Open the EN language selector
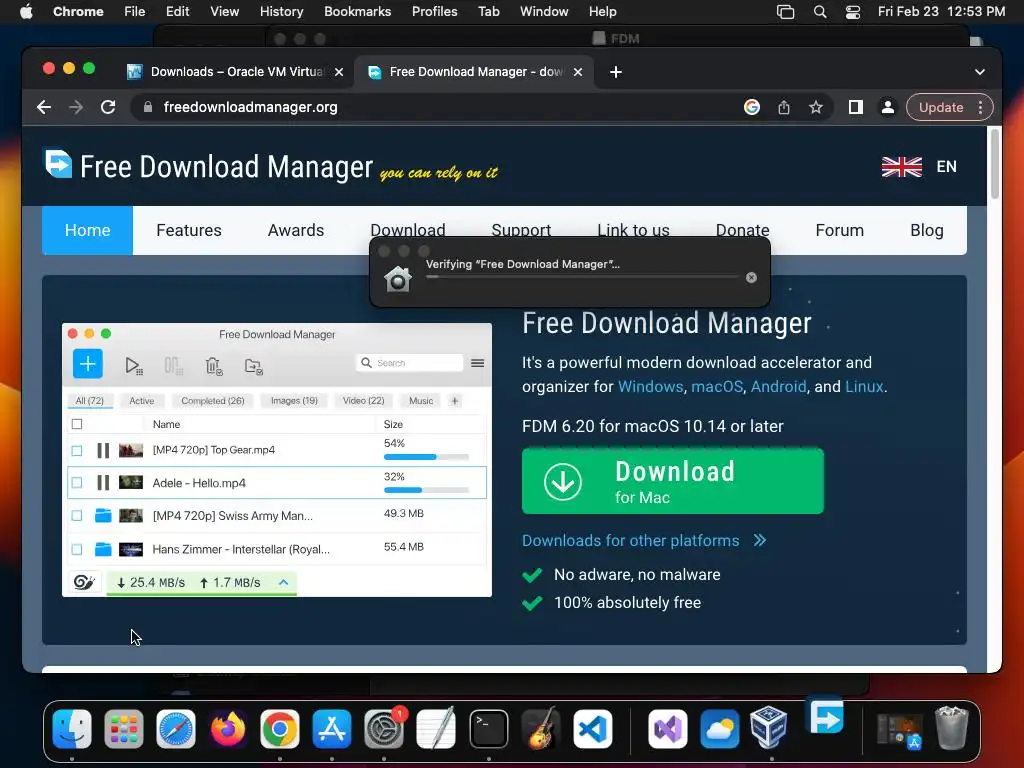The height and width of the screenshot is (768, 1024). coord(946,167)
